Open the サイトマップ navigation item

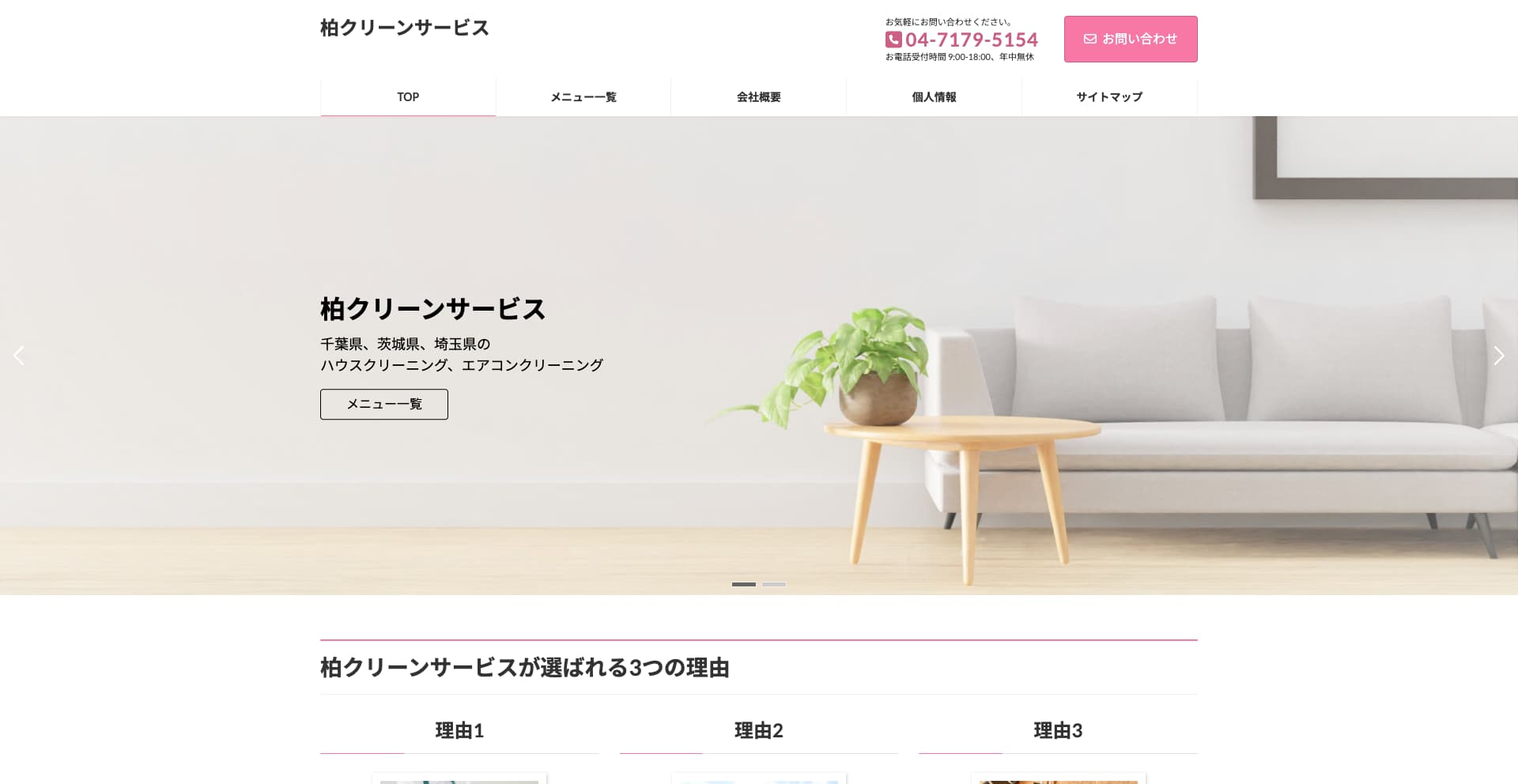pos(1109,97)
